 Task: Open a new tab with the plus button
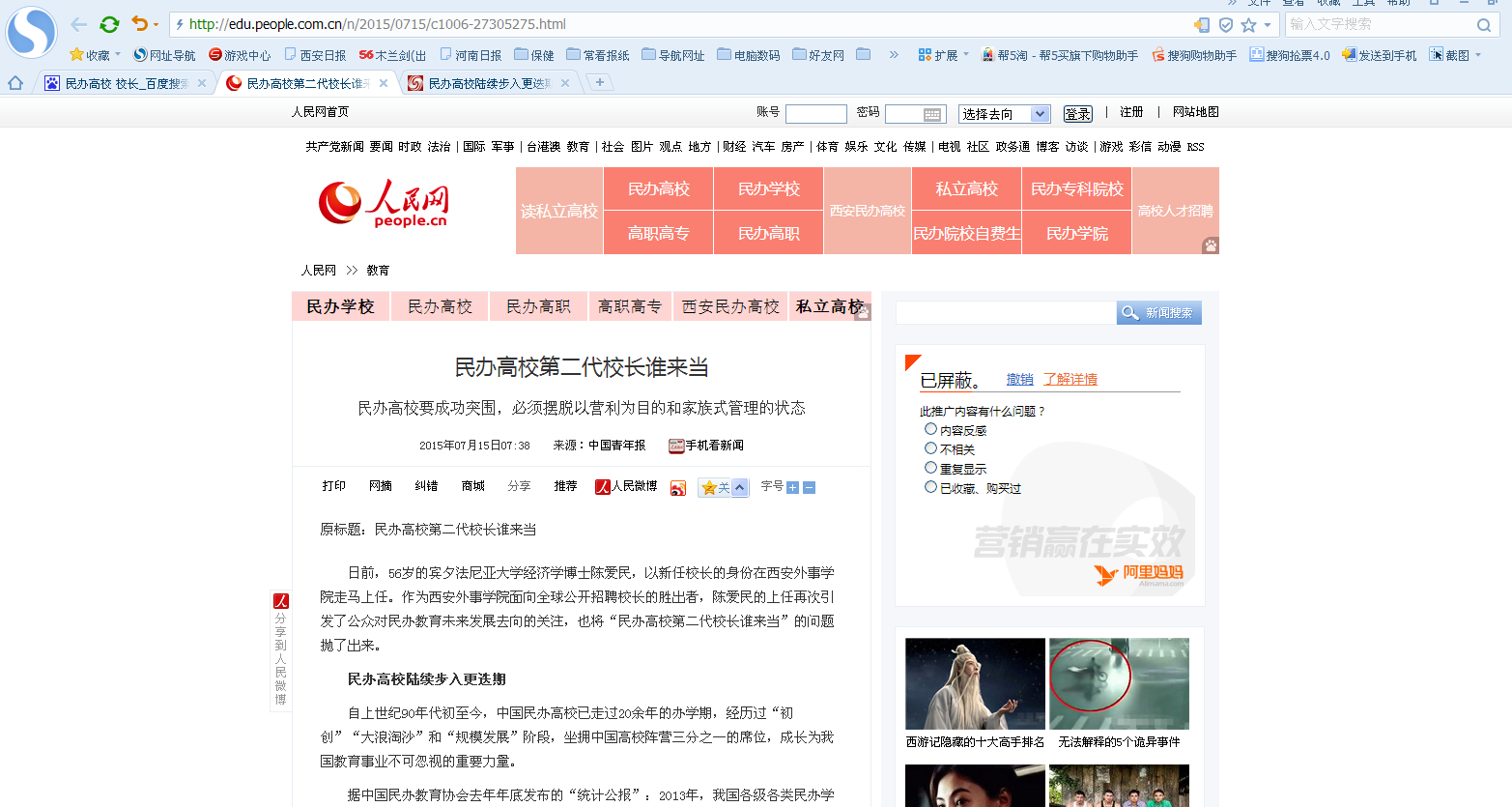coord(600,83)
